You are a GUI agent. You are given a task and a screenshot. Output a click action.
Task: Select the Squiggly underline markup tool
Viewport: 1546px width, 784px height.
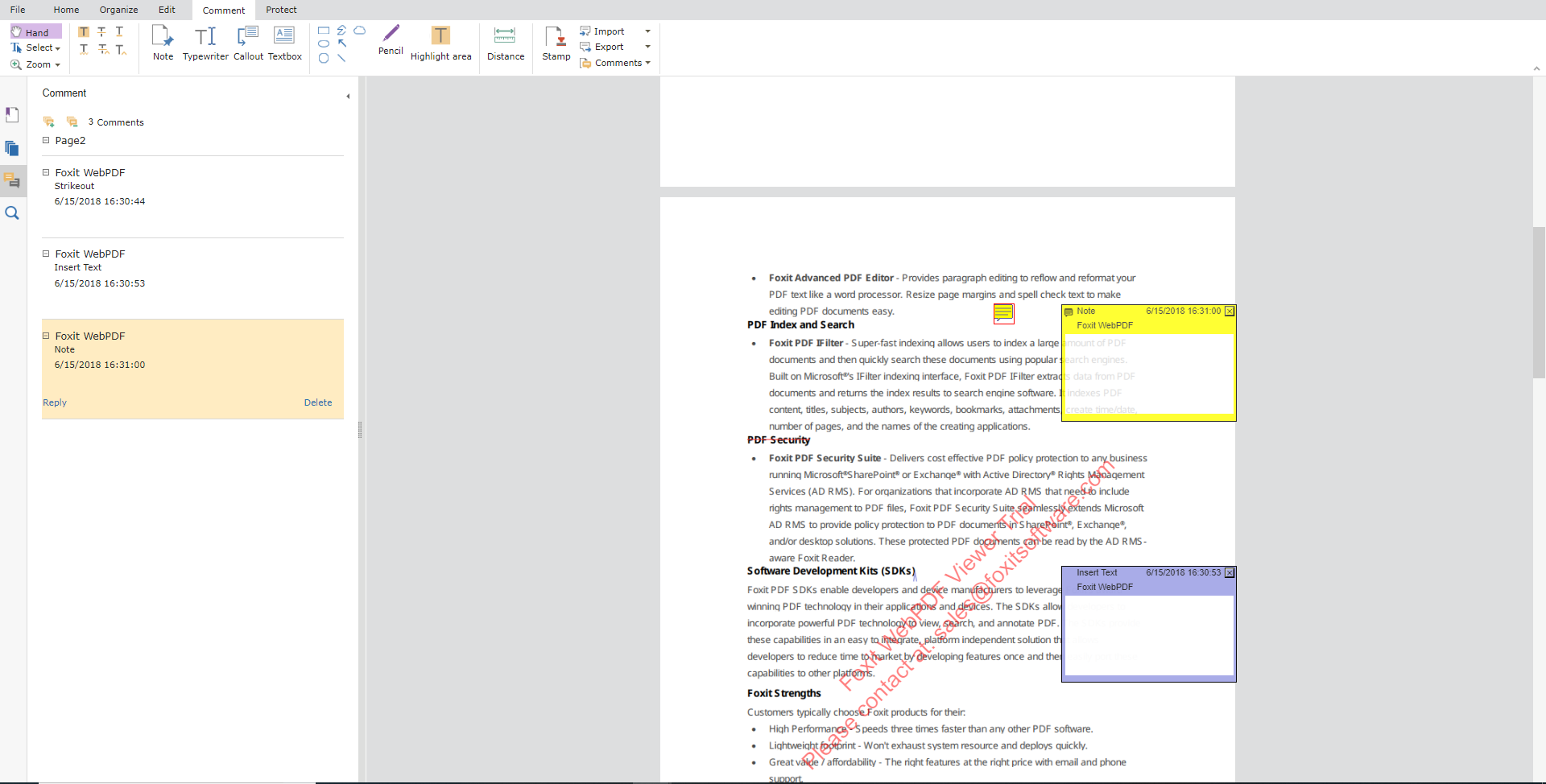[84, 50]
